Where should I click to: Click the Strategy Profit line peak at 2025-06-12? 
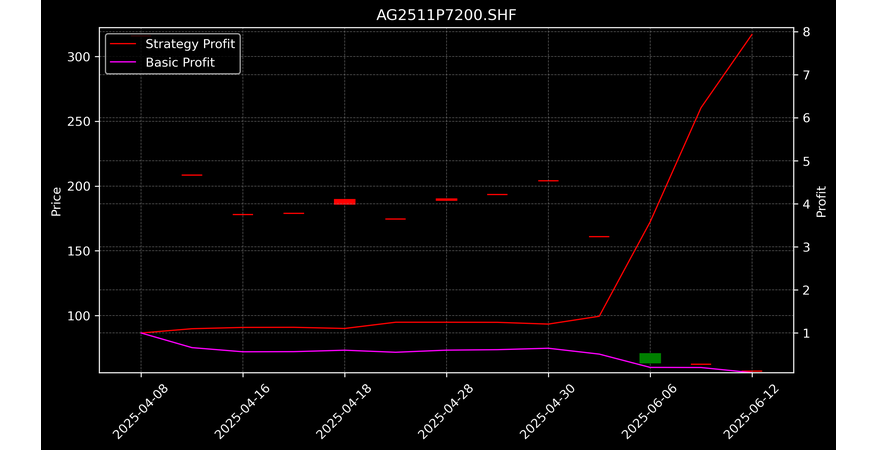(x=752, y=34)
